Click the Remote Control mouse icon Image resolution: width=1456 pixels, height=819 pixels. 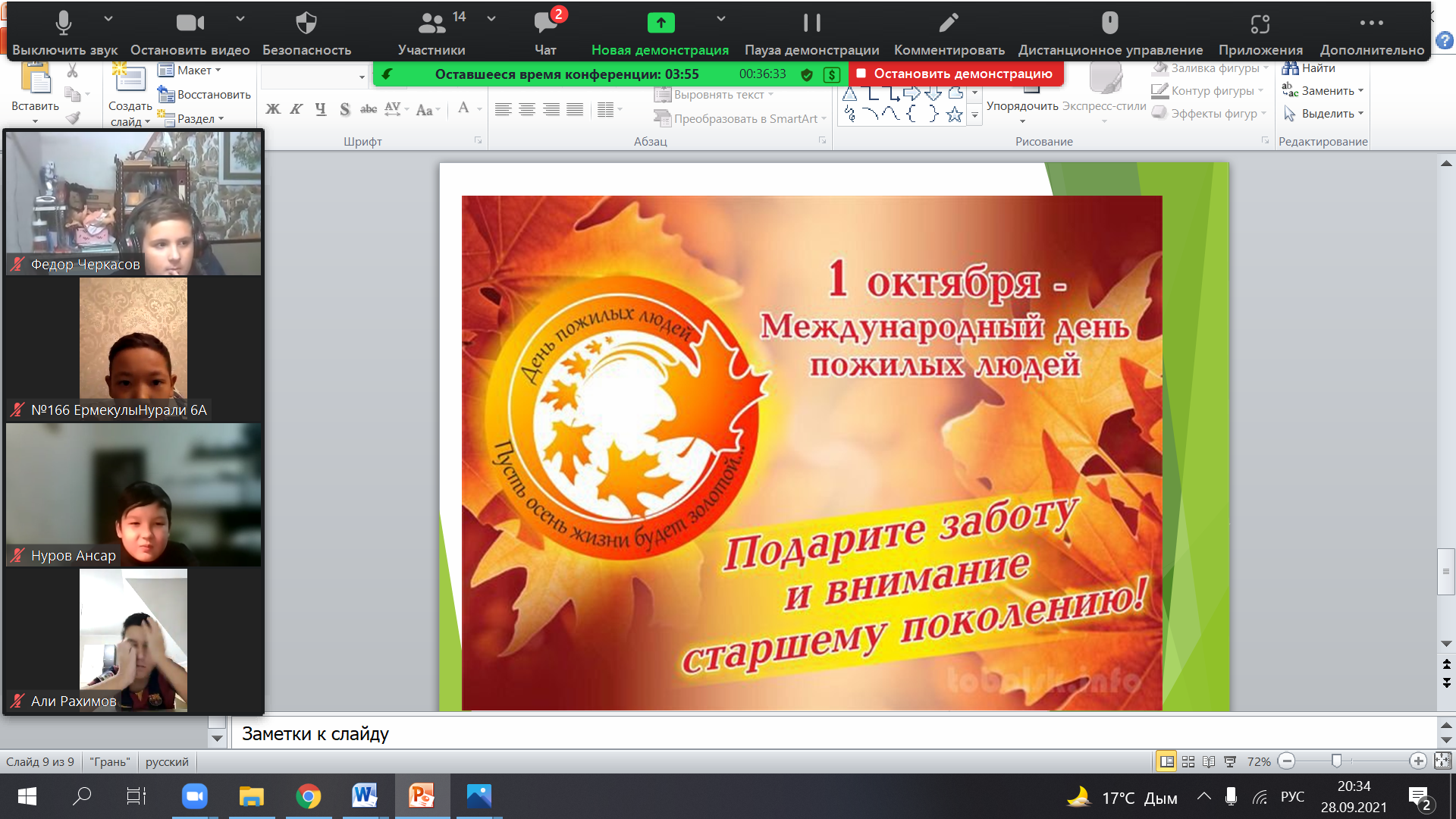(1109, 24)
